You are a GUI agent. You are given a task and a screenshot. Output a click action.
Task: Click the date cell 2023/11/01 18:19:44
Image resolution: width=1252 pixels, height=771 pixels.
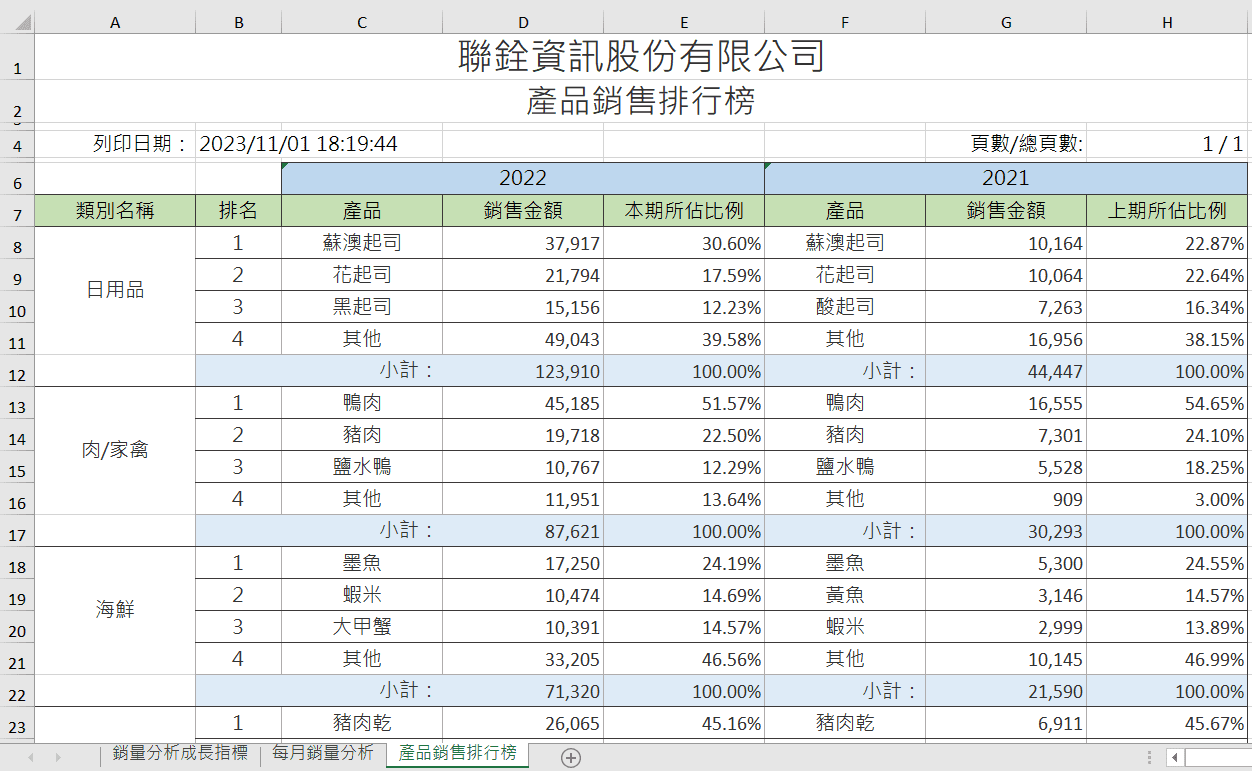298,144
